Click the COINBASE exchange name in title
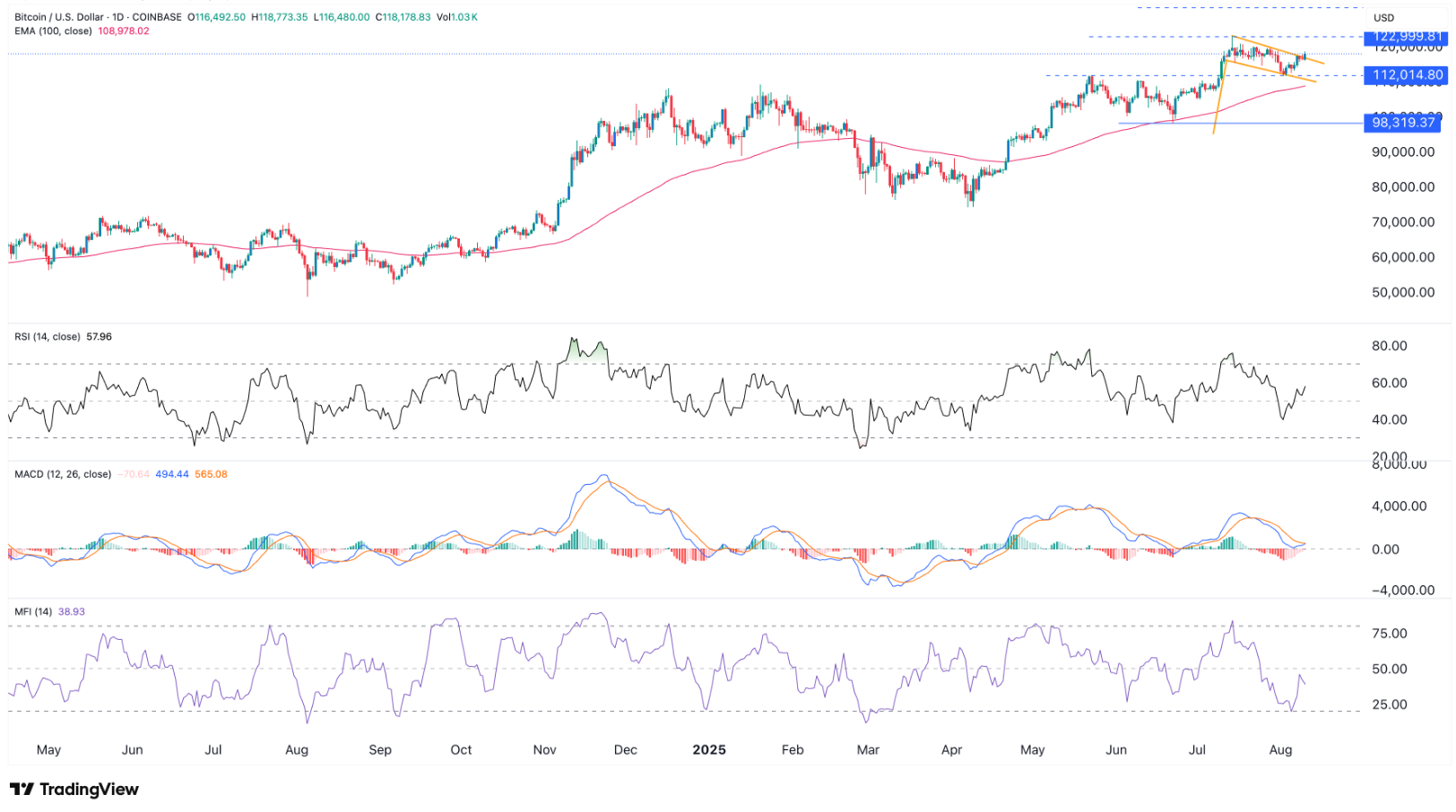 (157, 17)
